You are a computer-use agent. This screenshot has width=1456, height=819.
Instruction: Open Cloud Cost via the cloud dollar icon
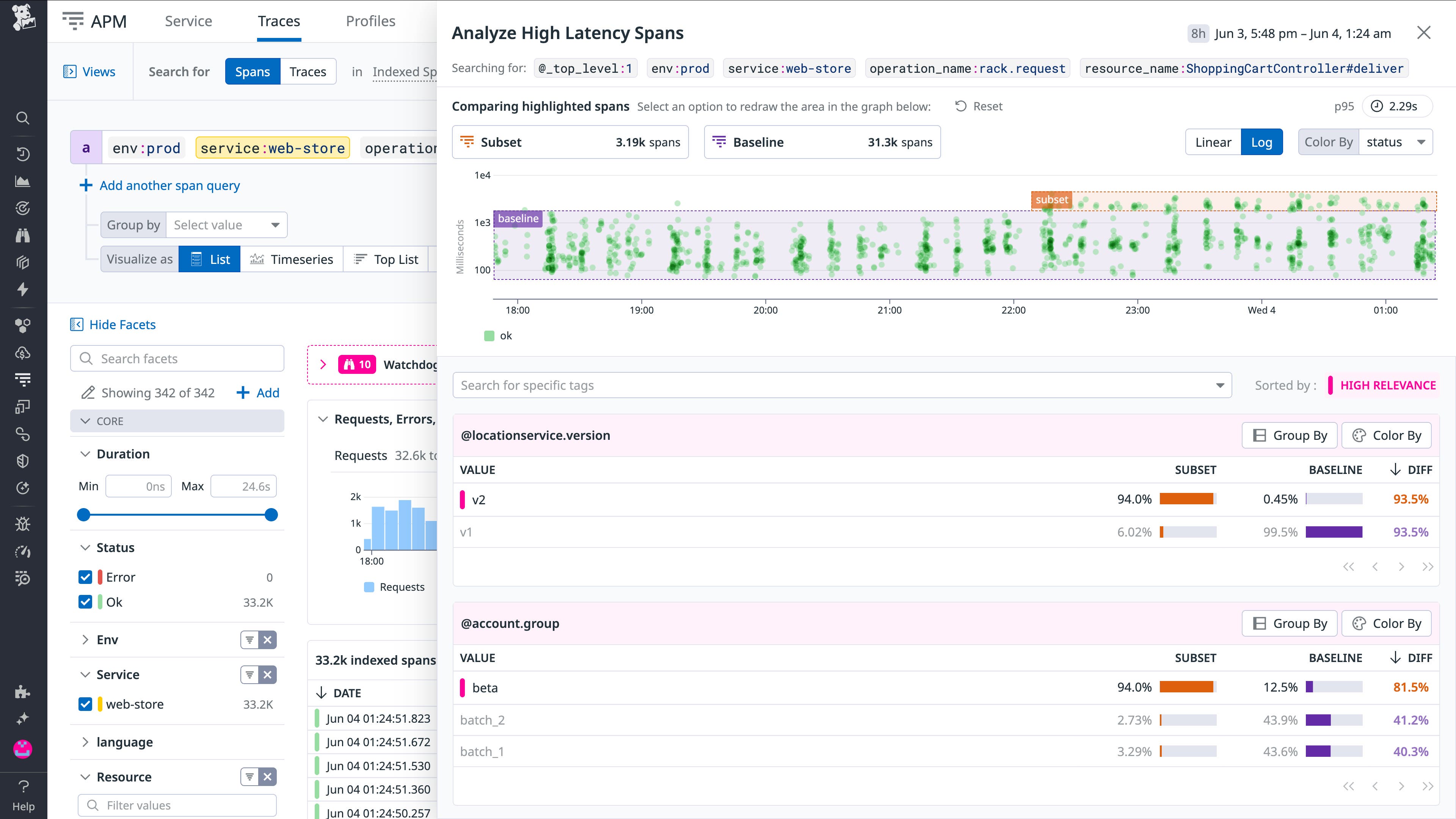pyautogui.click(x=23, y=353)
